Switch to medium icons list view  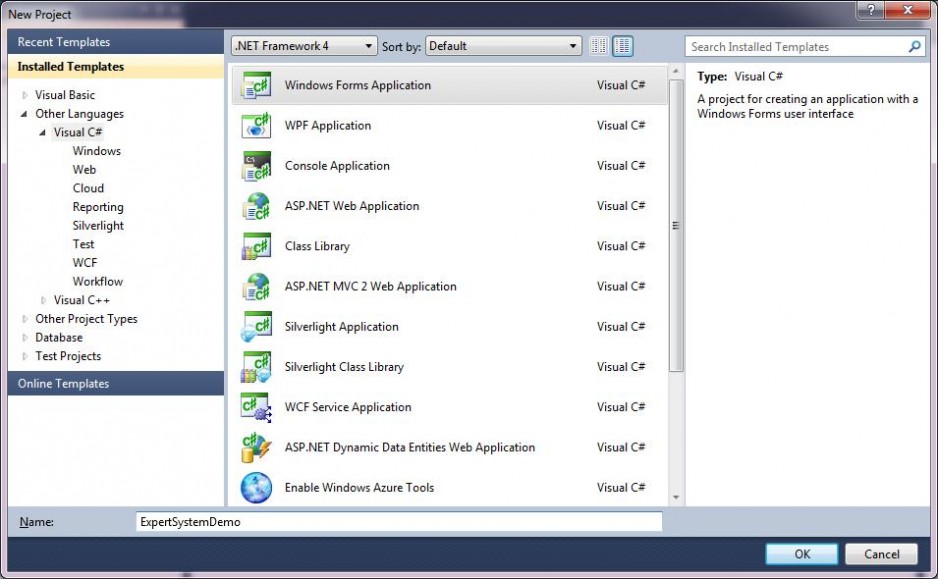(x=623, y=46)
